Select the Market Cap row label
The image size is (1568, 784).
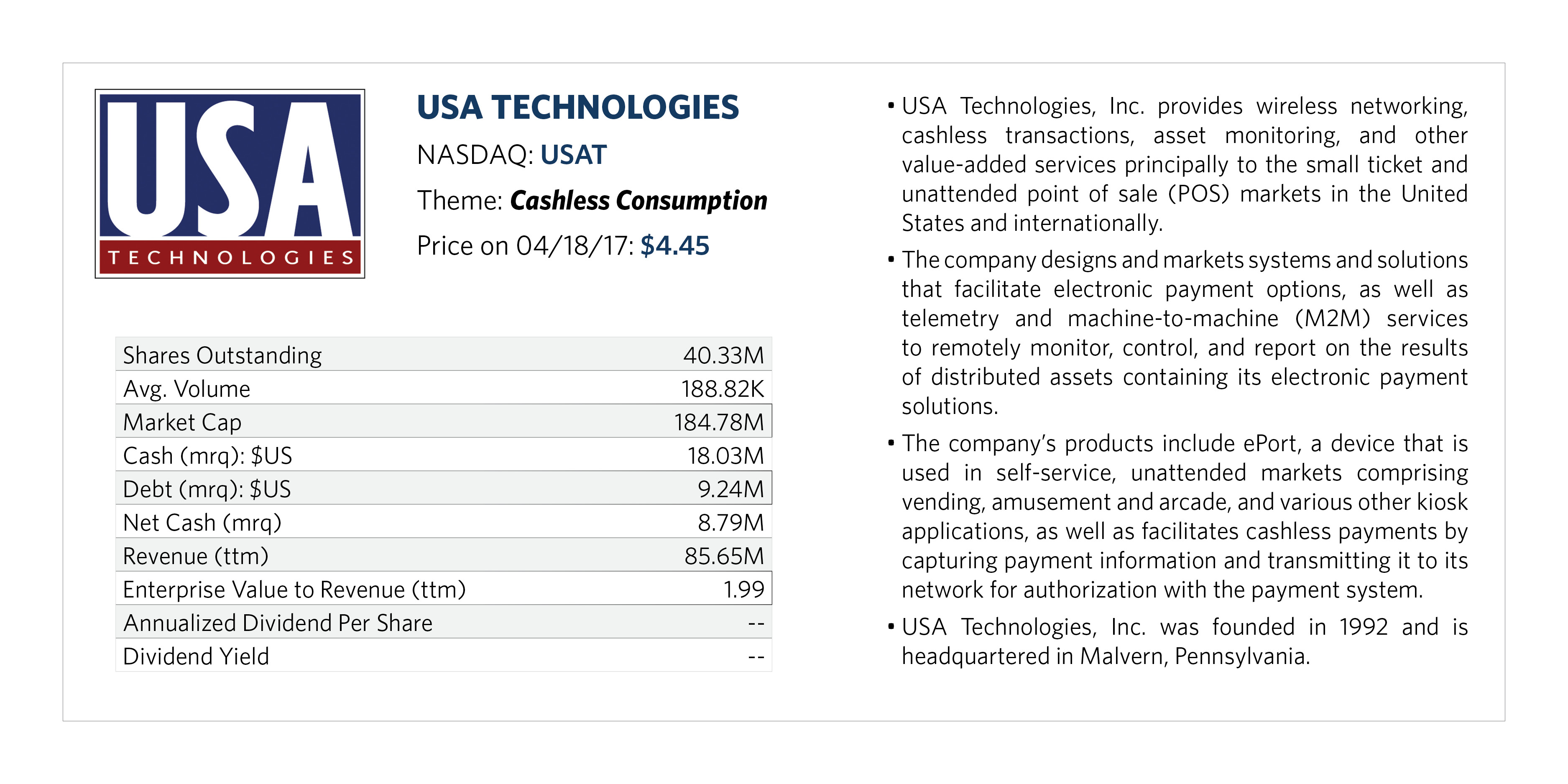pos(182,422)
